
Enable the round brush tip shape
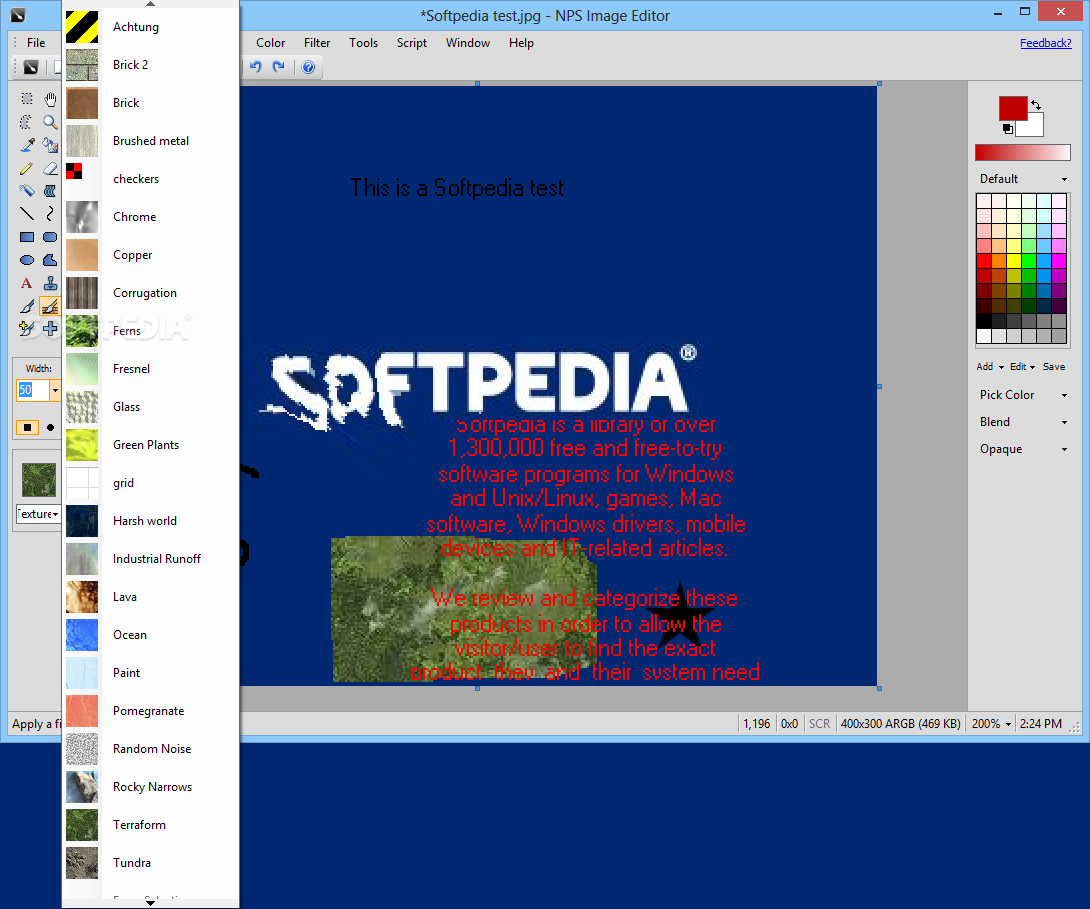50,427
